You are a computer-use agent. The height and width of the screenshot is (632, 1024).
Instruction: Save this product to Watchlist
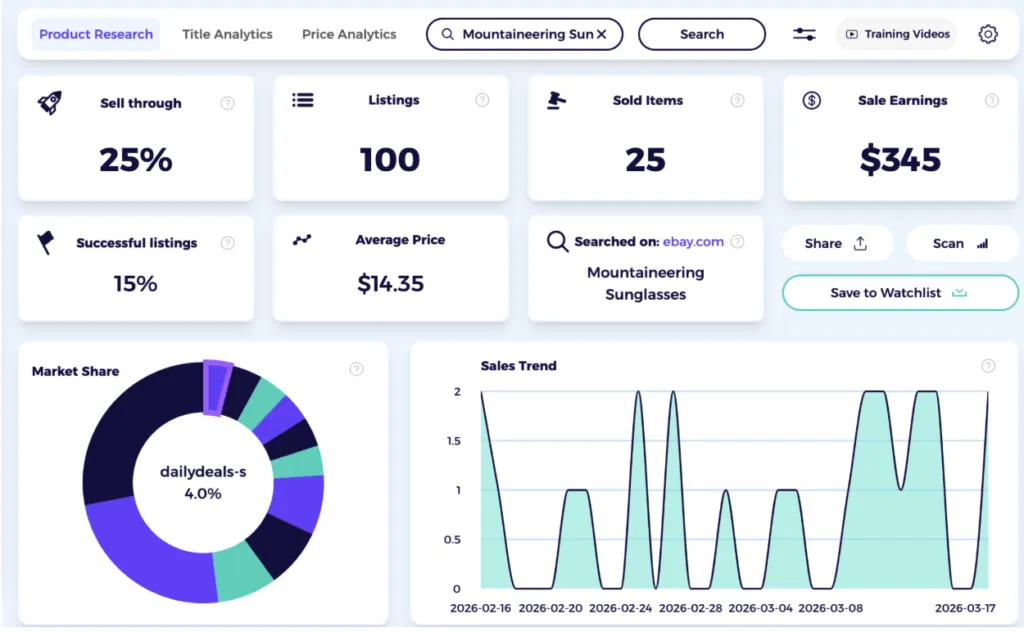[x=899, y=292]
